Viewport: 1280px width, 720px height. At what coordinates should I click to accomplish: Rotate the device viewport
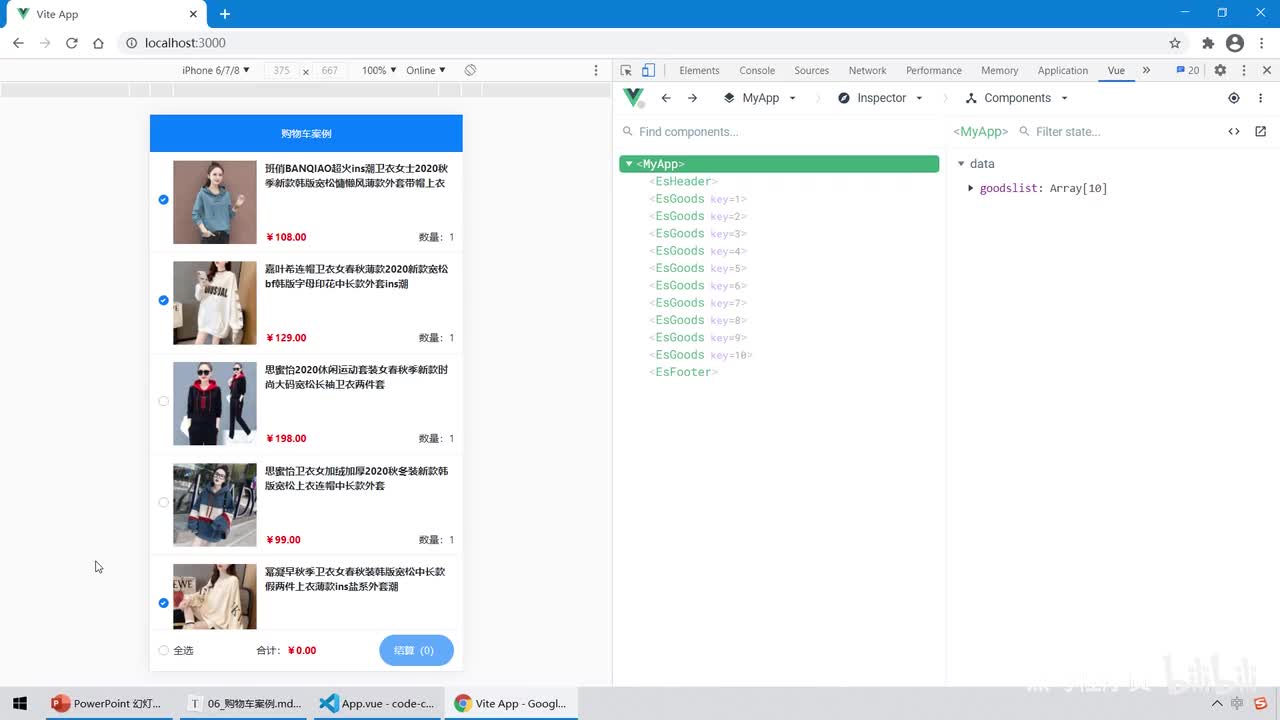tap(470, 71)
